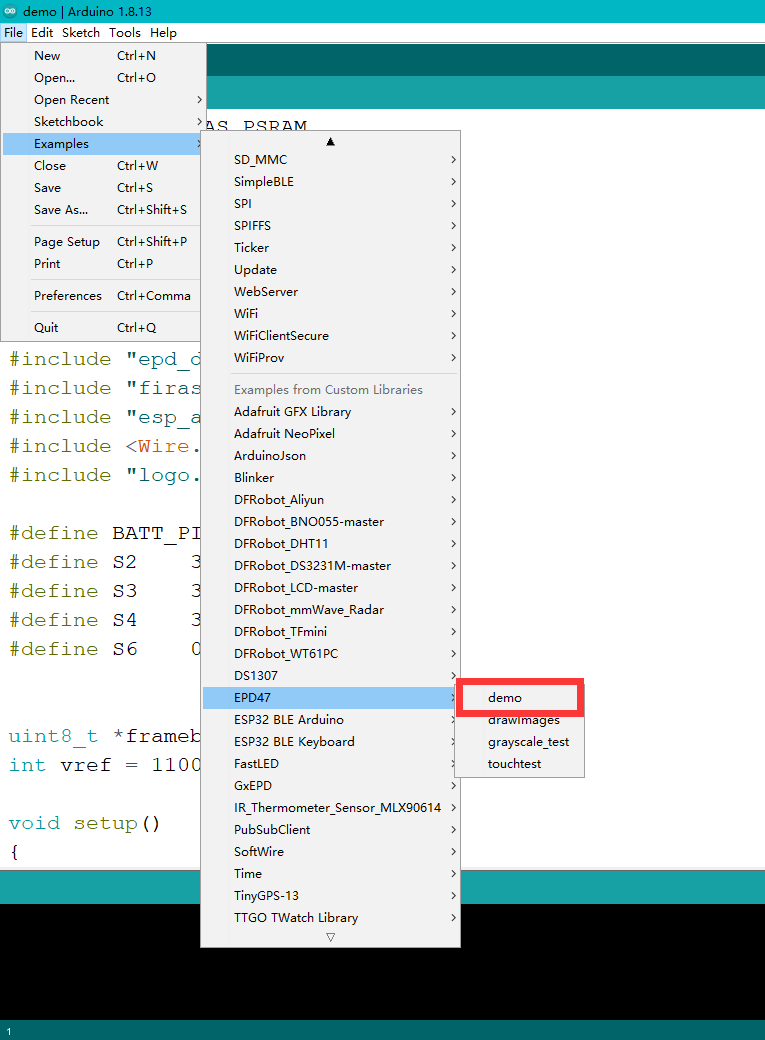
Task: Open Adafruit GFX Library examples
Action: pos(330,411)
